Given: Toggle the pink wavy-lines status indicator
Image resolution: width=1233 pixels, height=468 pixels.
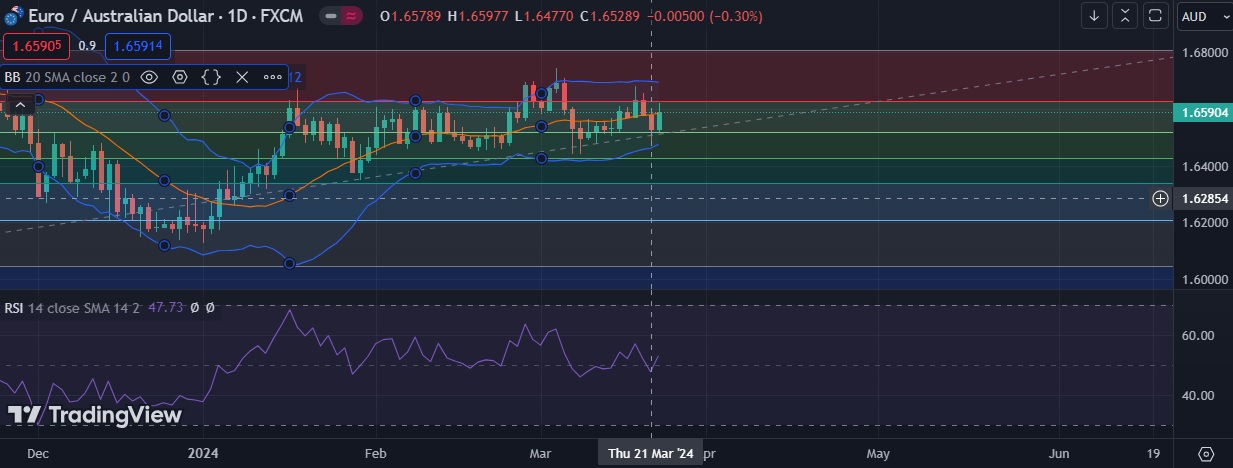Looking at the screenshot, I should 351,17.
